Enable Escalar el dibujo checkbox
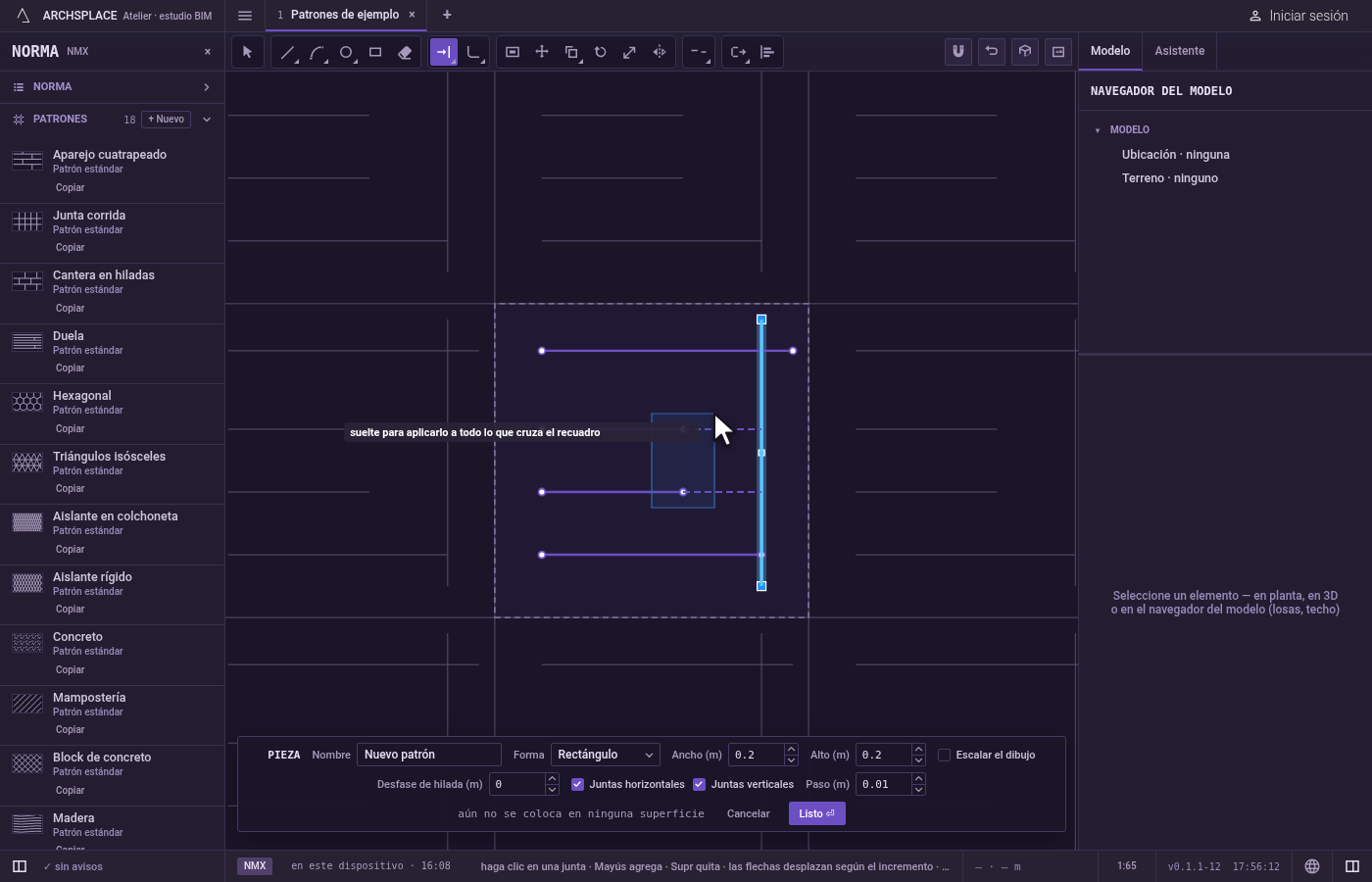This screenshot has width=1372, height=882. click(944, 755)
